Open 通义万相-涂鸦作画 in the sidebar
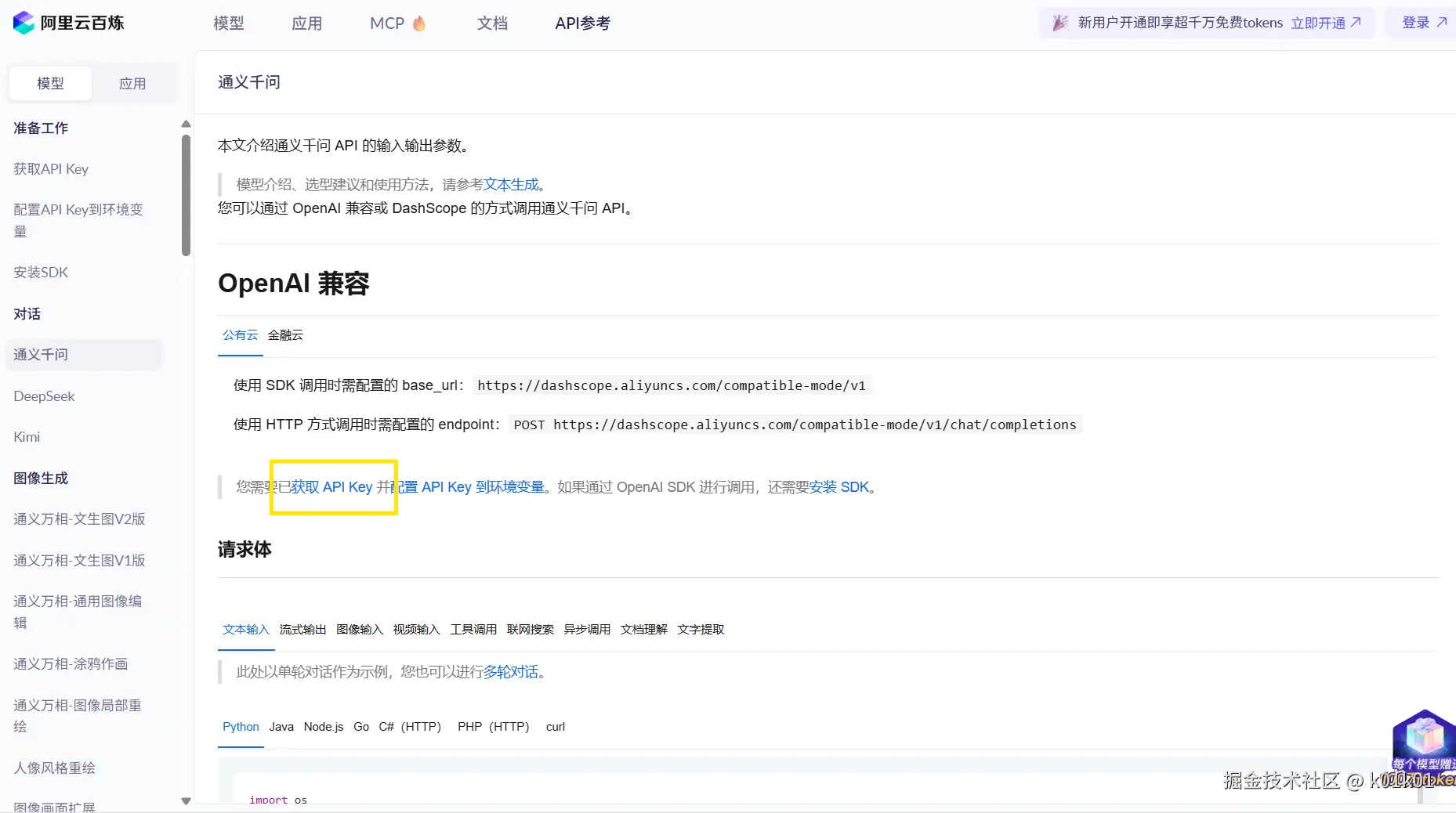 71,664
